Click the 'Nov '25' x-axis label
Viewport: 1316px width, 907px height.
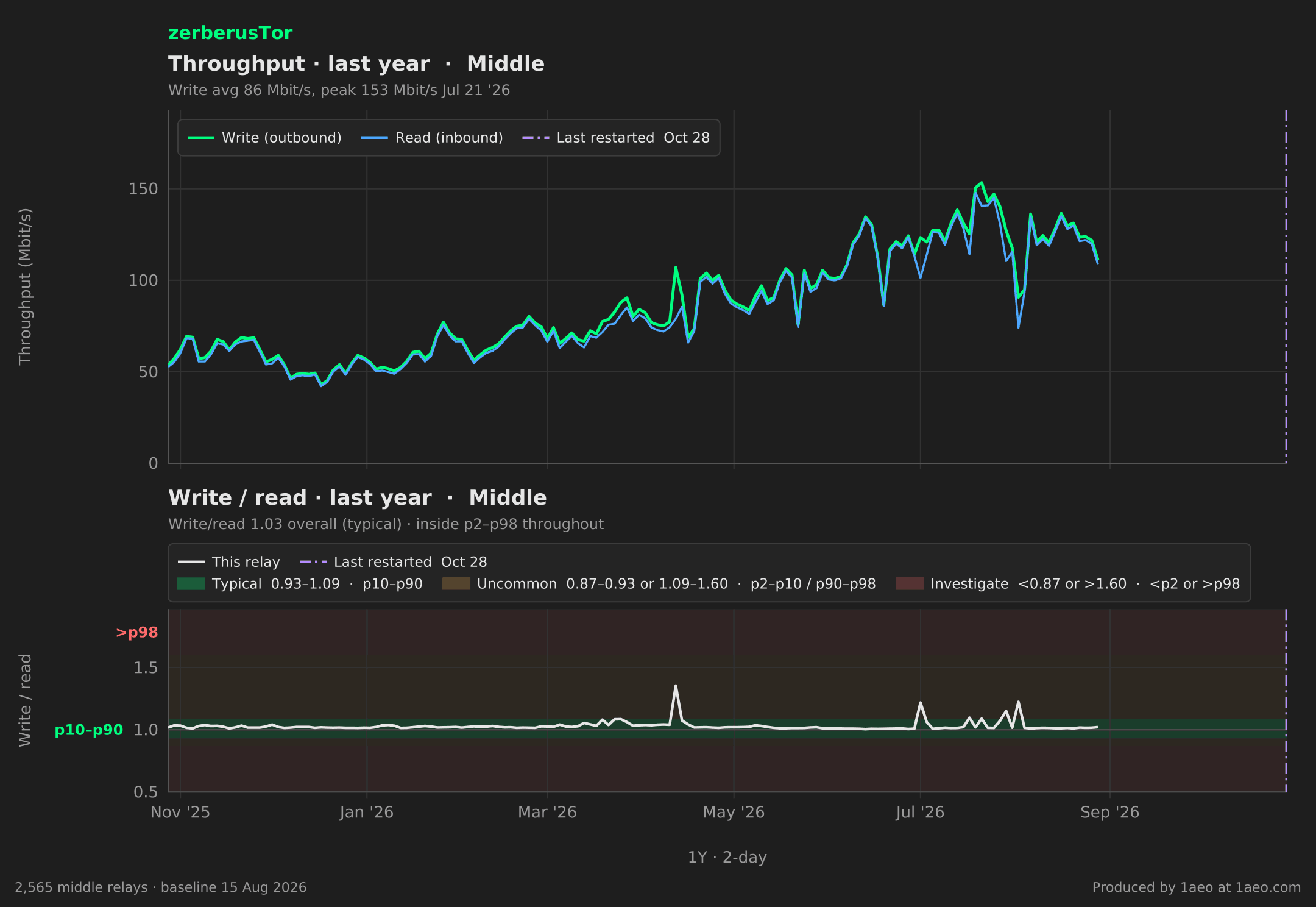[180, 813]
